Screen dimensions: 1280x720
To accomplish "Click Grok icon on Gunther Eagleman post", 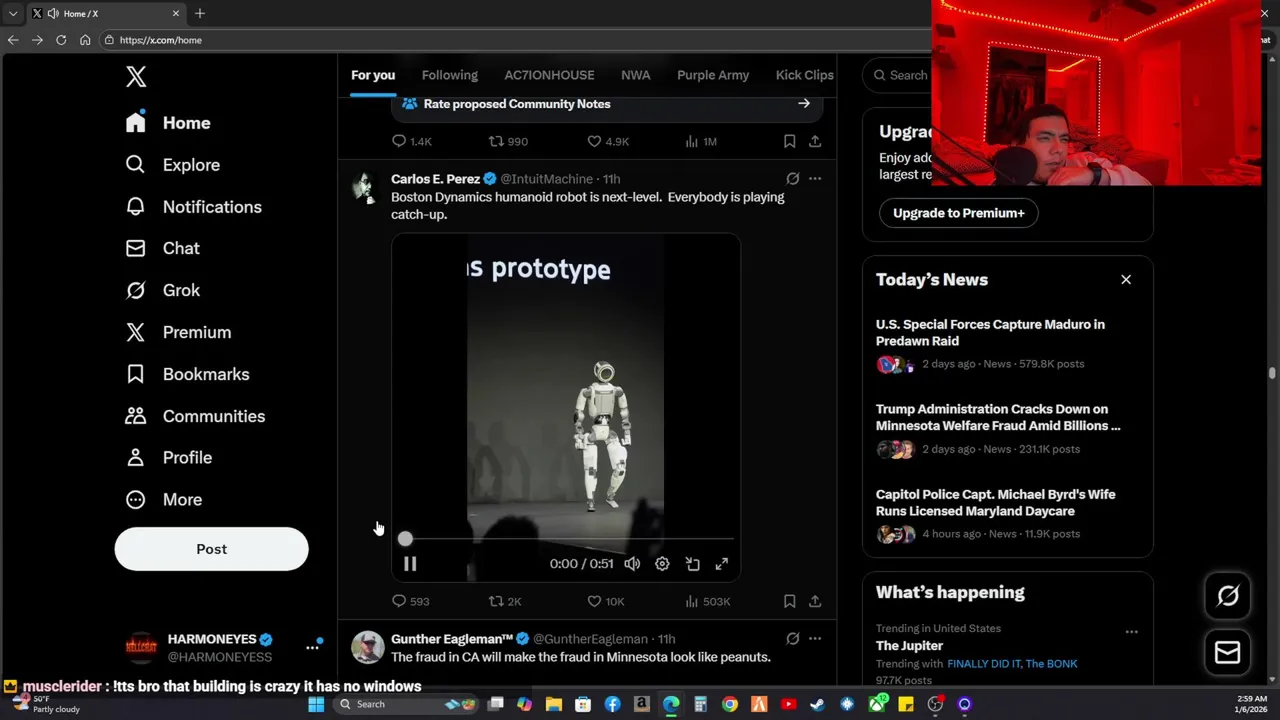I will pos(792,639).
